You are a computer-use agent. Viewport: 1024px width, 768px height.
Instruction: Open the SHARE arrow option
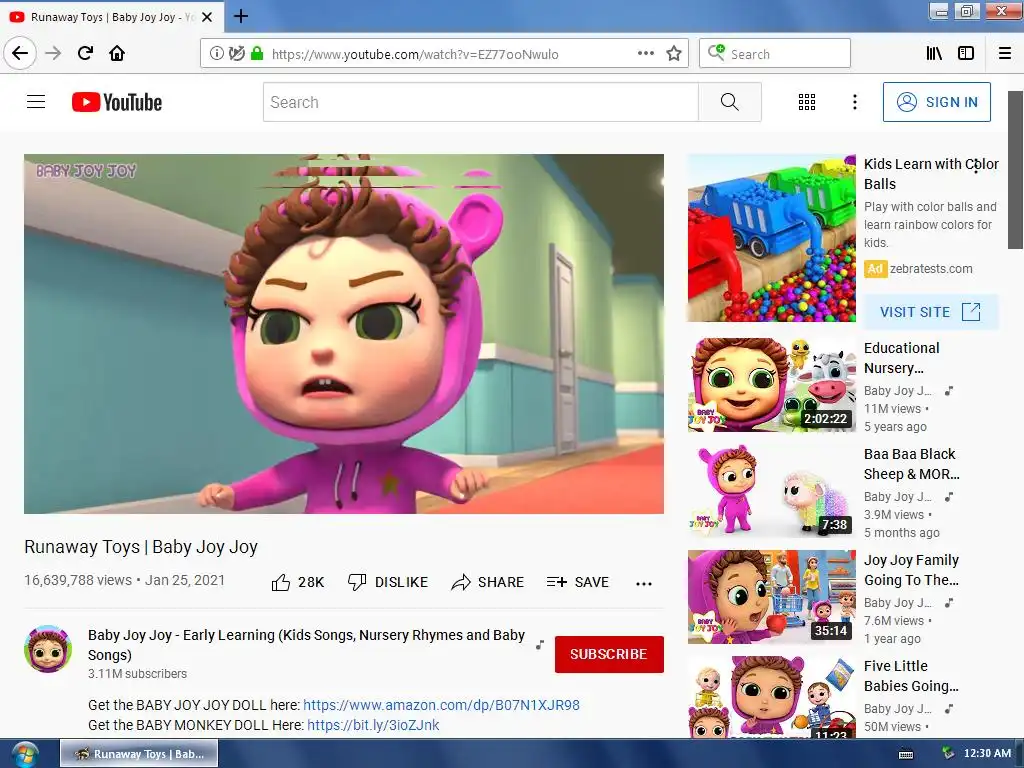pos(488,582)
